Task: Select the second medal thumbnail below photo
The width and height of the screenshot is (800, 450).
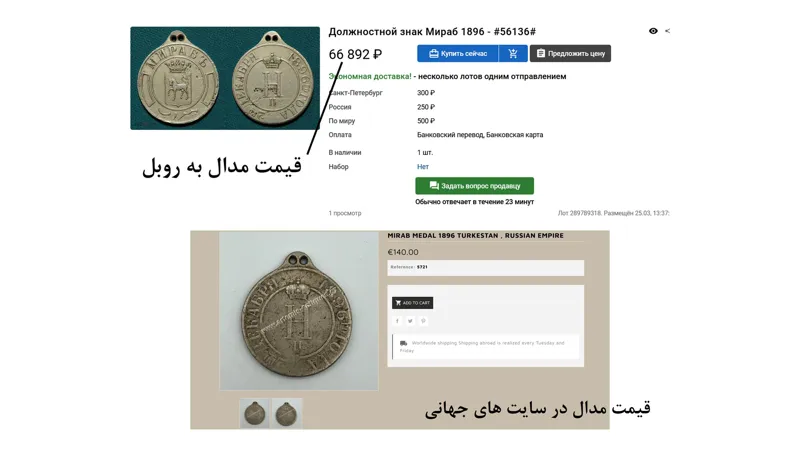Action: pyautogui.click(x=287, y=414)
